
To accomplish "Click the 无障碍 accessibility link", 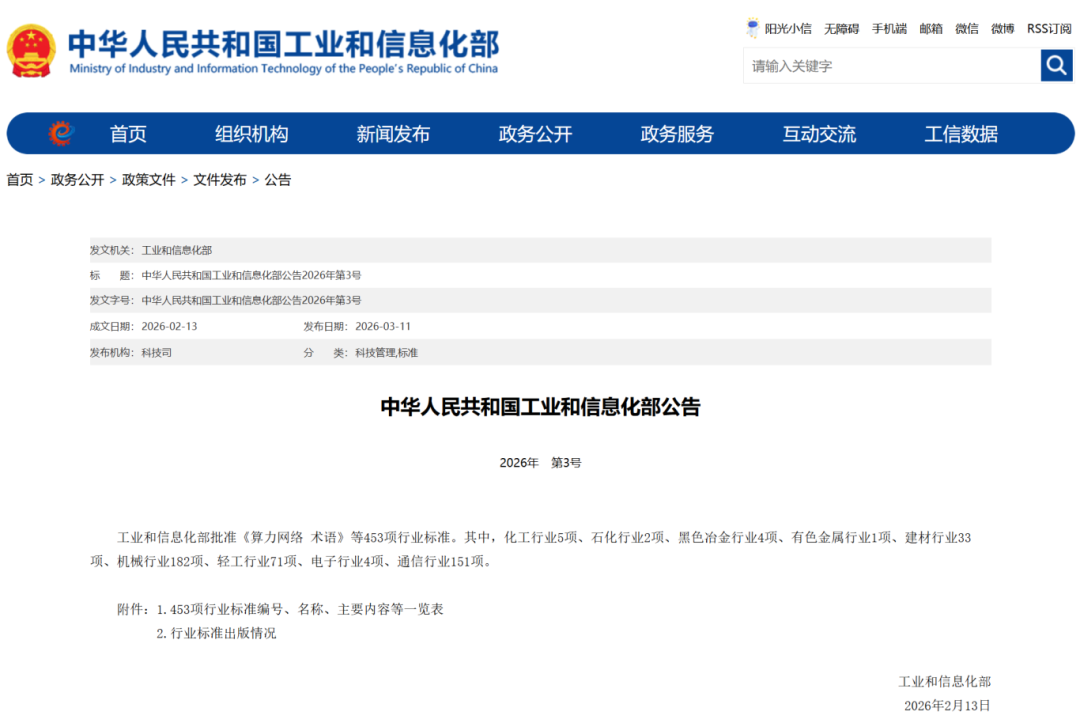I will coord(841,29).
